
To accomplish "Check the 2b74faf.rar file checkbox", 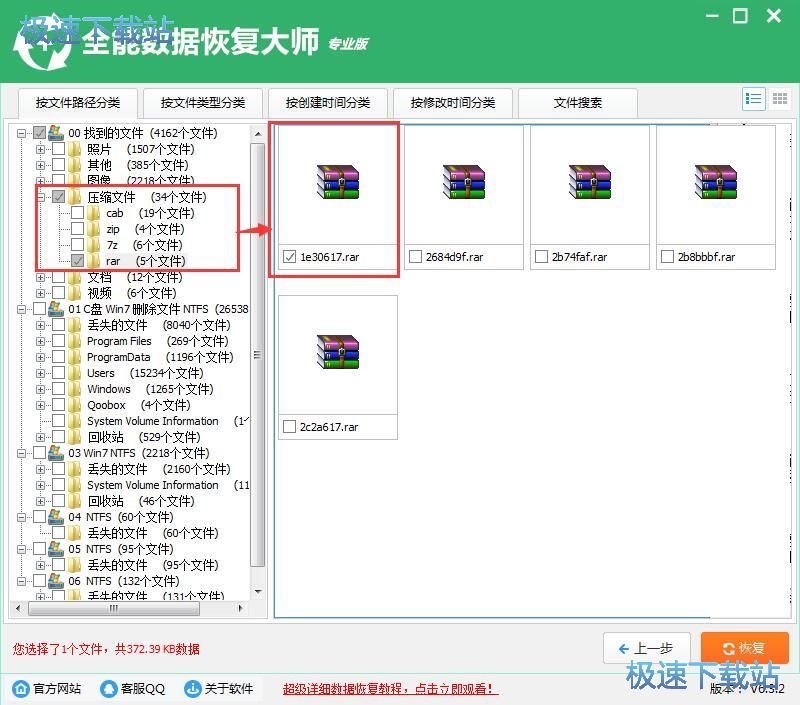I will [541, 256].
